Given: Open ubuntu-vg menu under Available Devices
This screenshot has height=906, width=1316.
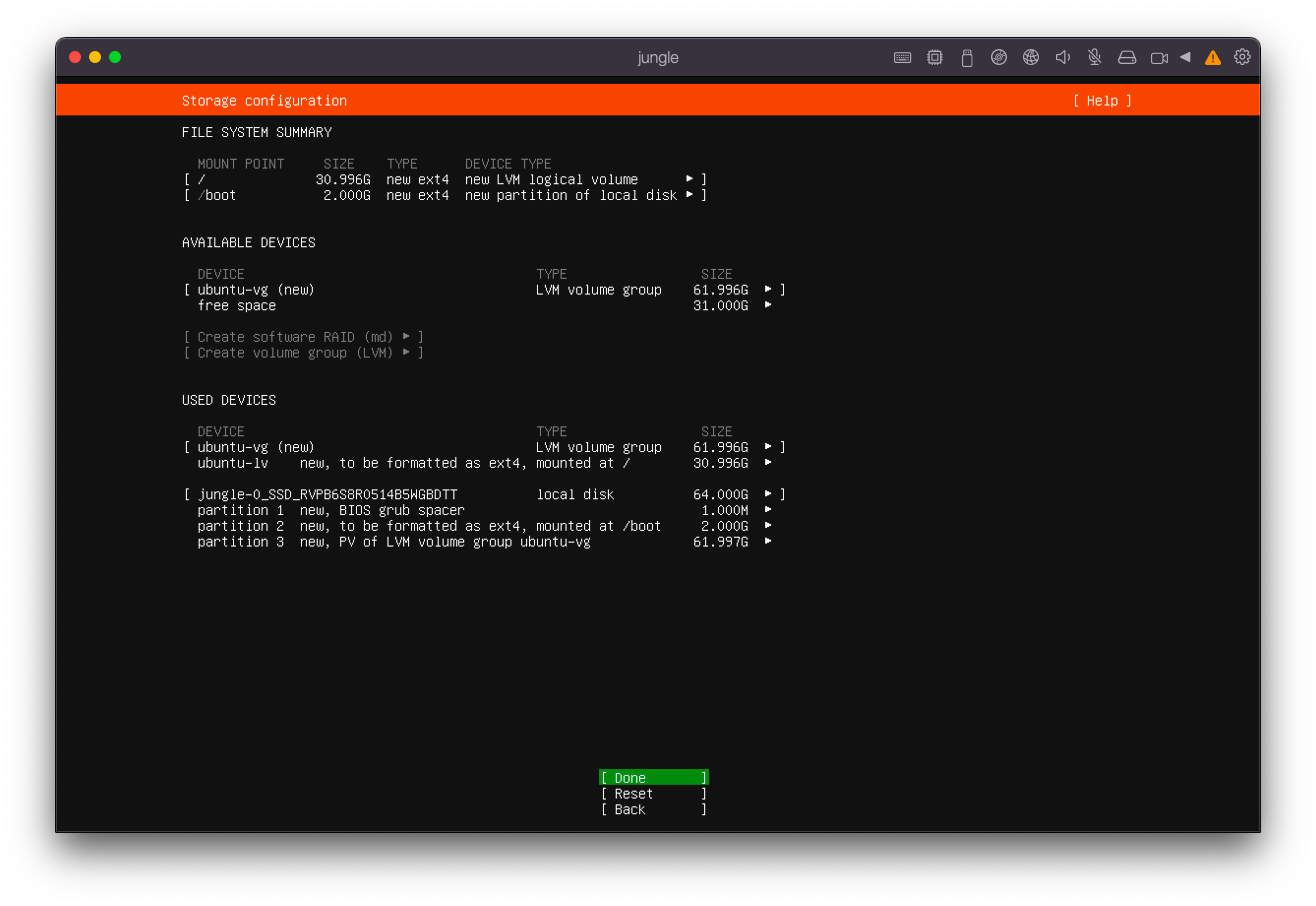Looking at the screenshot, I should coord(768,290).
